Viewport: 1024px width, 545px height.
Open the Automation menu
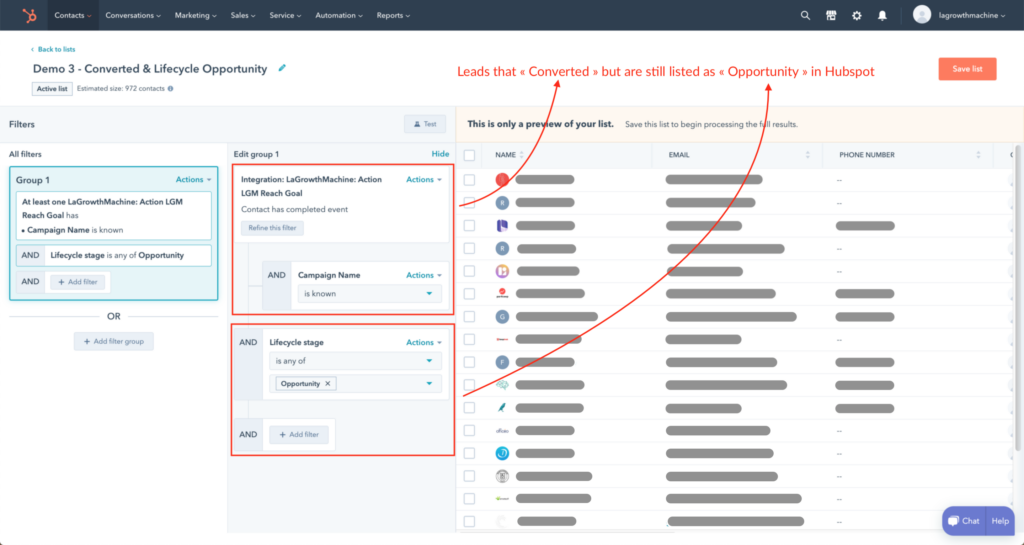(x=338, y=15)
